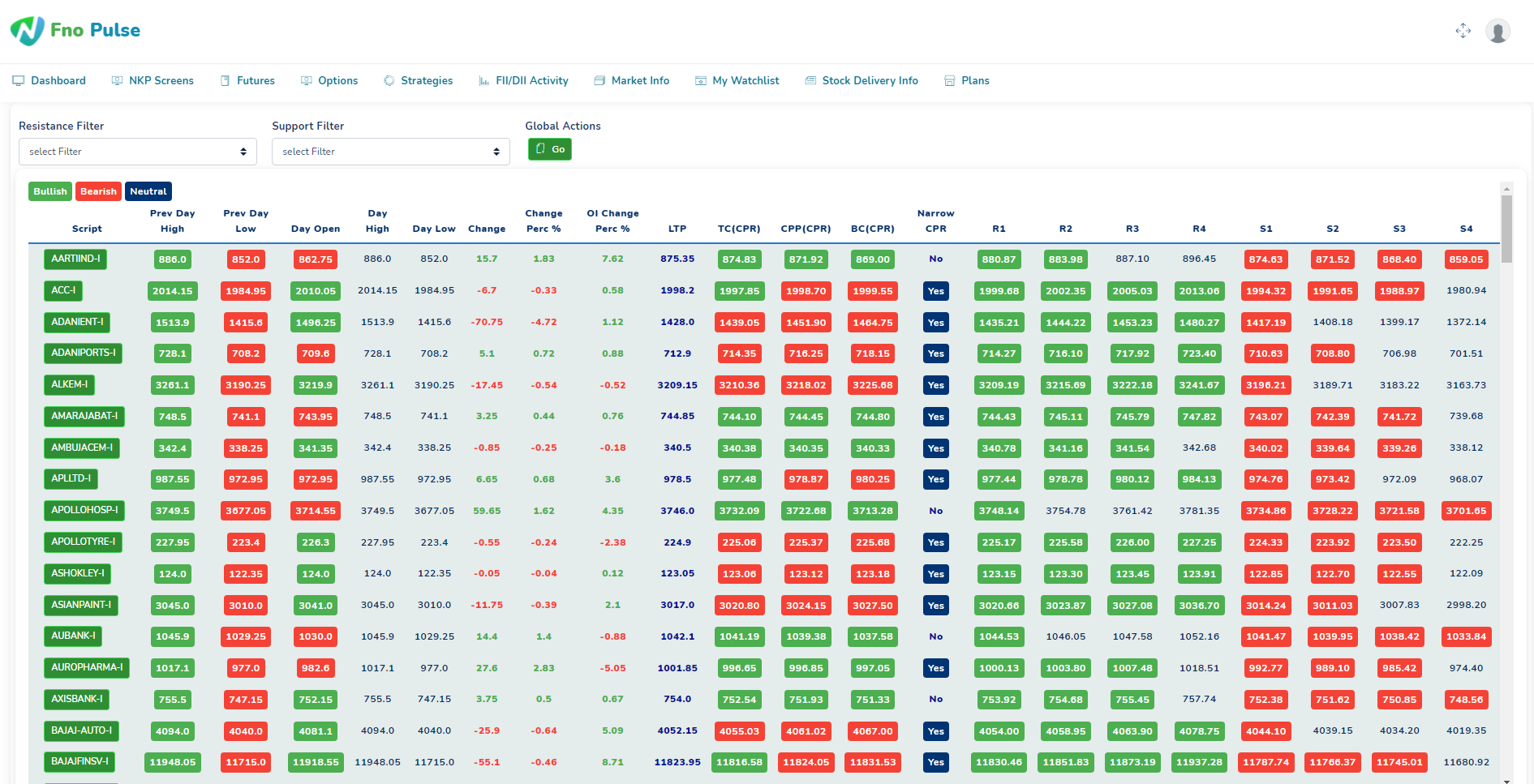
Task: Open the NKP Screens menu
Action: (161, 81)
